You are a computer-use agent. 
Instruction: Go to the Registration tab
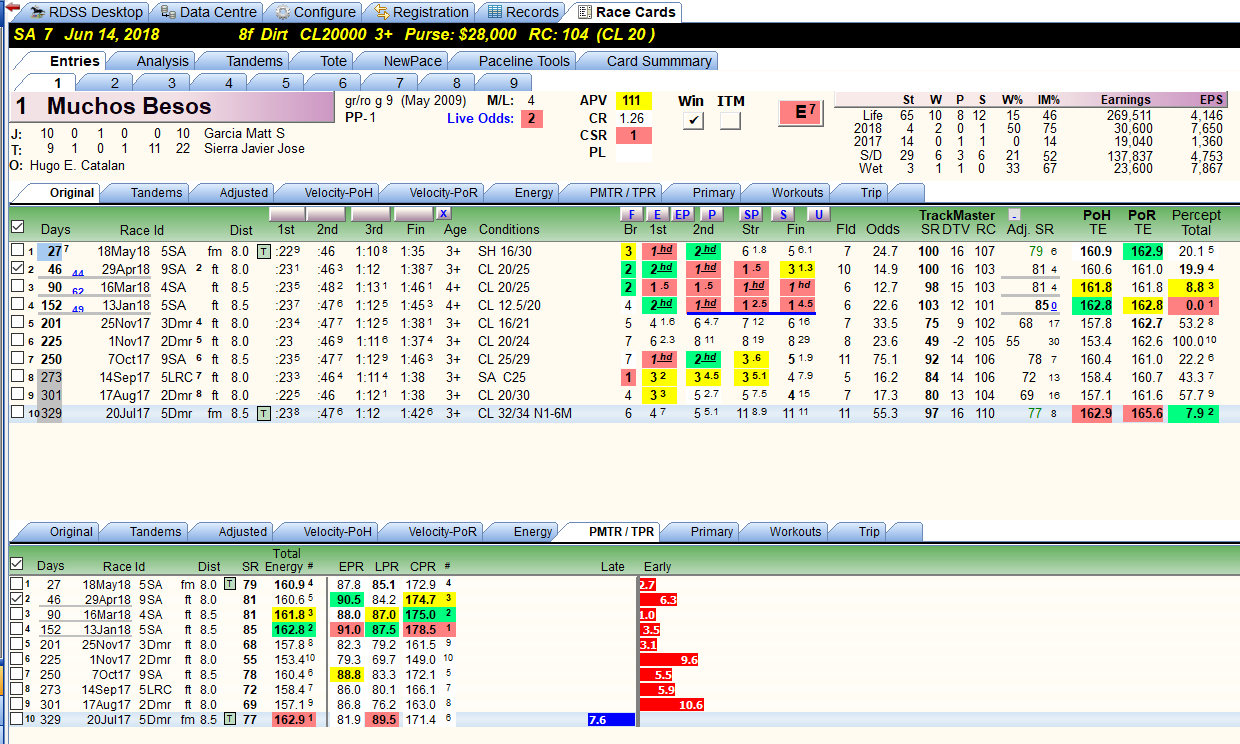[420, 12]
